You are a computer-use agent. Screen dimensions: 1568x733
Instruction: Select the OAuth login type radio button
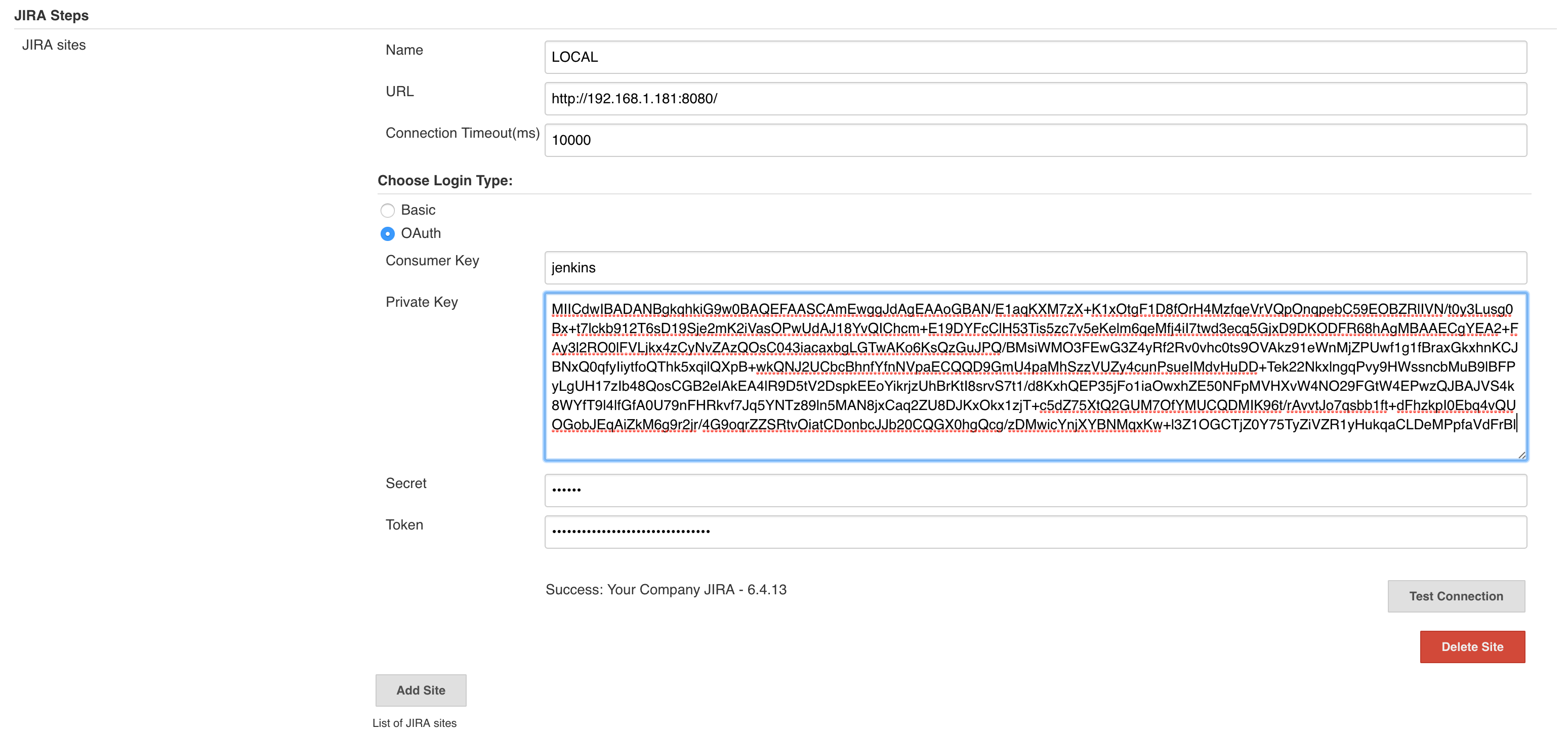click(387, 234)
